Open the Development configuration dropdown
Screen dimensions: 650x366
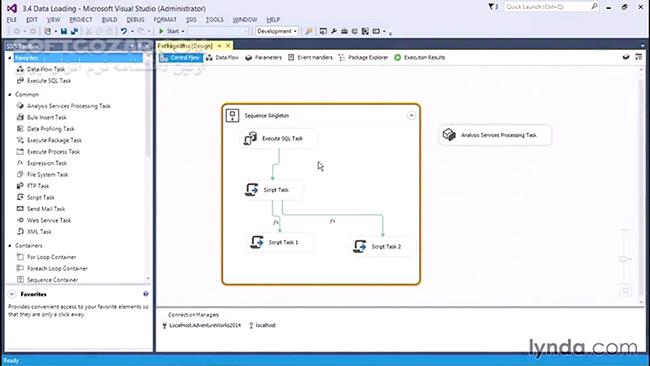277,31
